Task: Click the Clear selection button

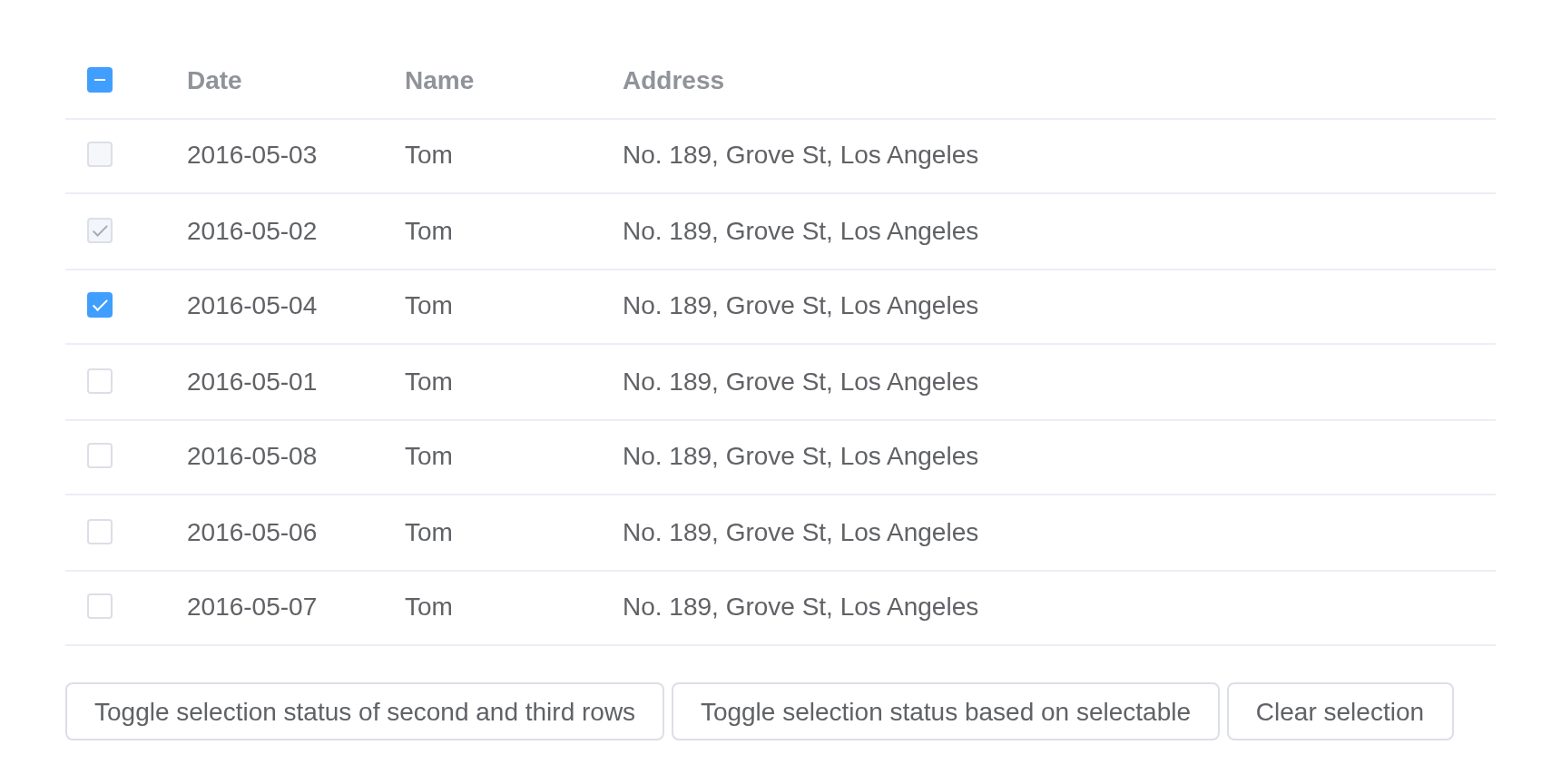Action: tap(1340, 711)
